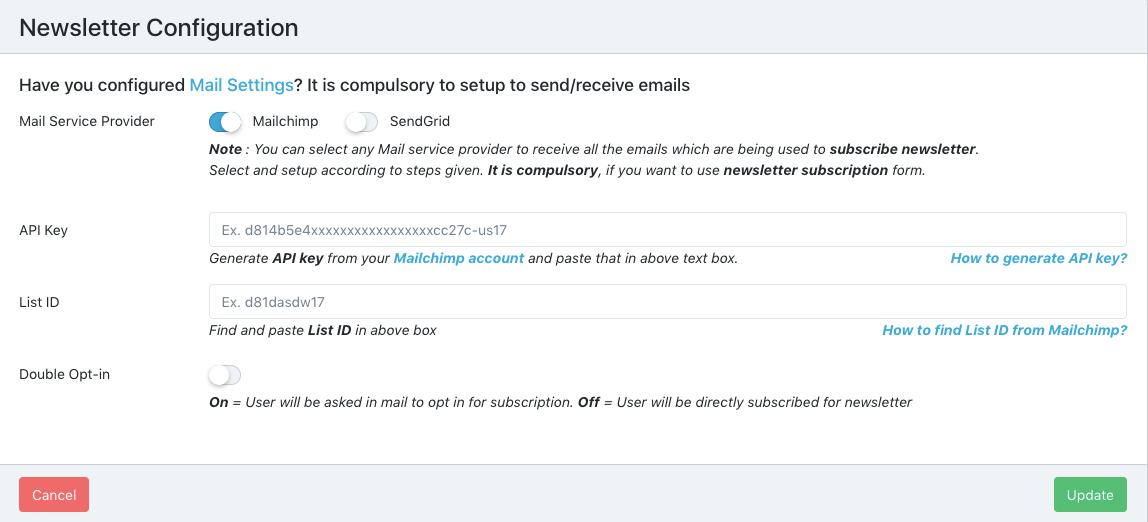1148x522 pixels.
Task: Turn on the Double Opt-in switch
Action: [225, 375]
